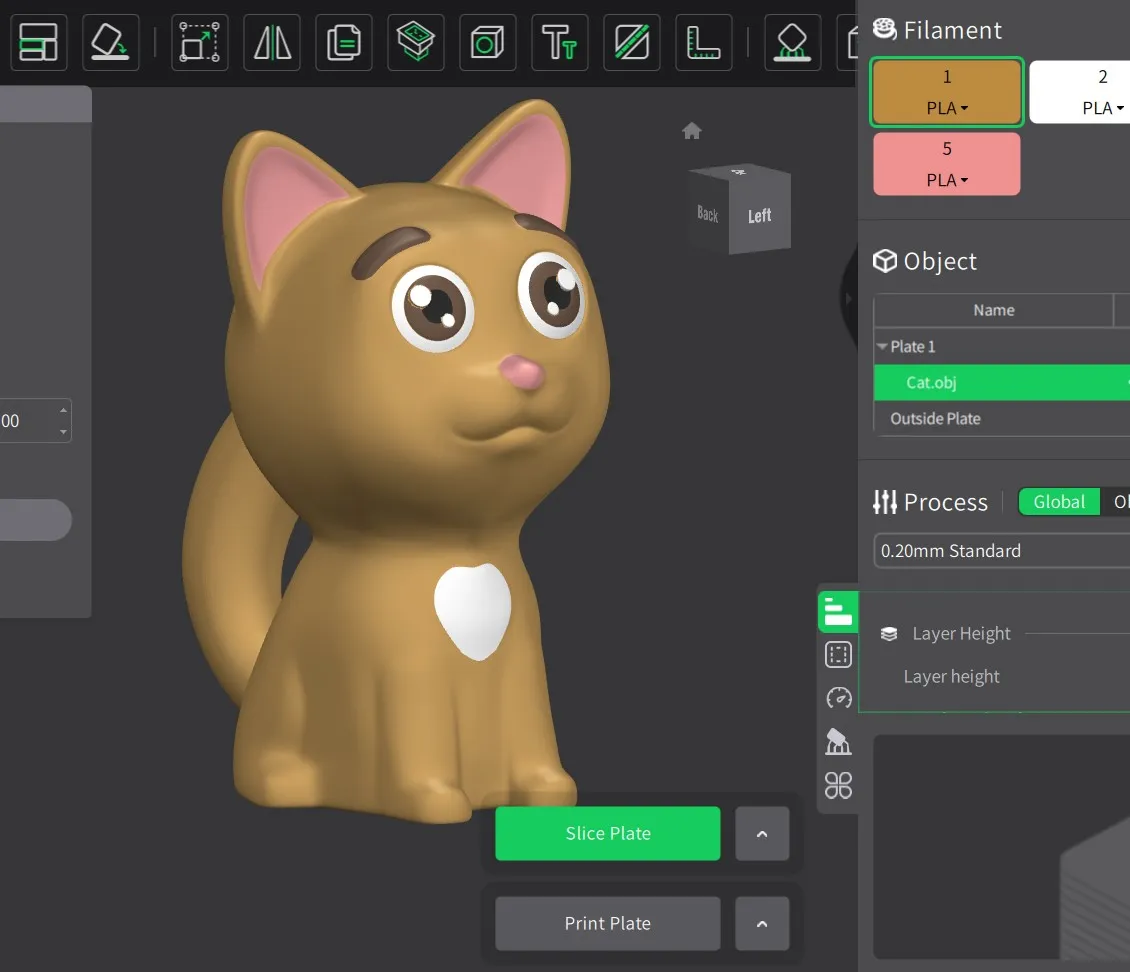Click the Arrange icon in the toolbar
This screenshot has height=972, width=1130.
(38, 42)
